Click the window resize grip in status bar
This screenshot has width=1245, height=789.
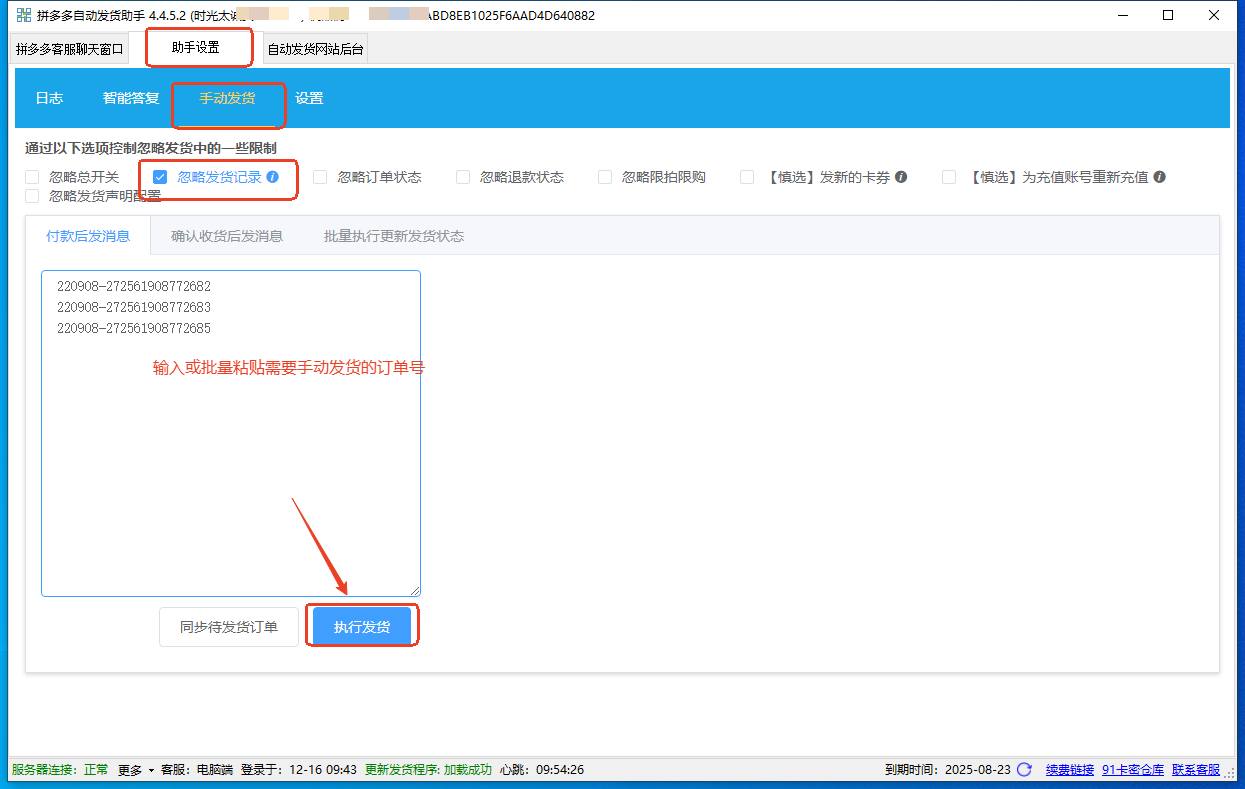pos(1231,775)
